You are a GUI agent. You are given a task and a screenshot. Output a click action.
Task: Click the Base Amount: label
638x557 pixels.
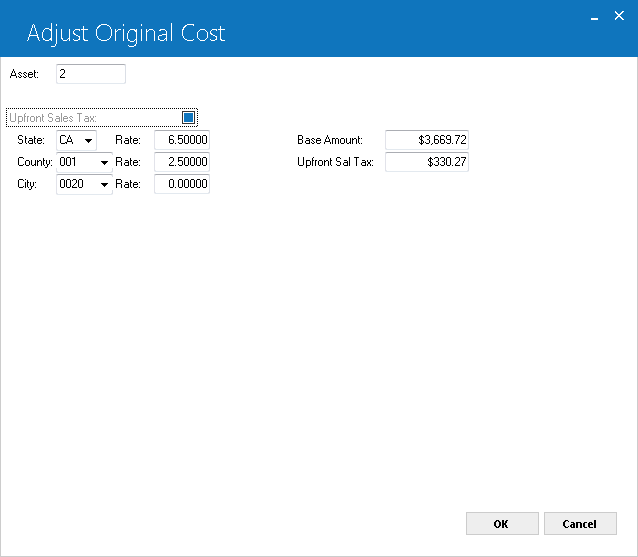(330, 140)
